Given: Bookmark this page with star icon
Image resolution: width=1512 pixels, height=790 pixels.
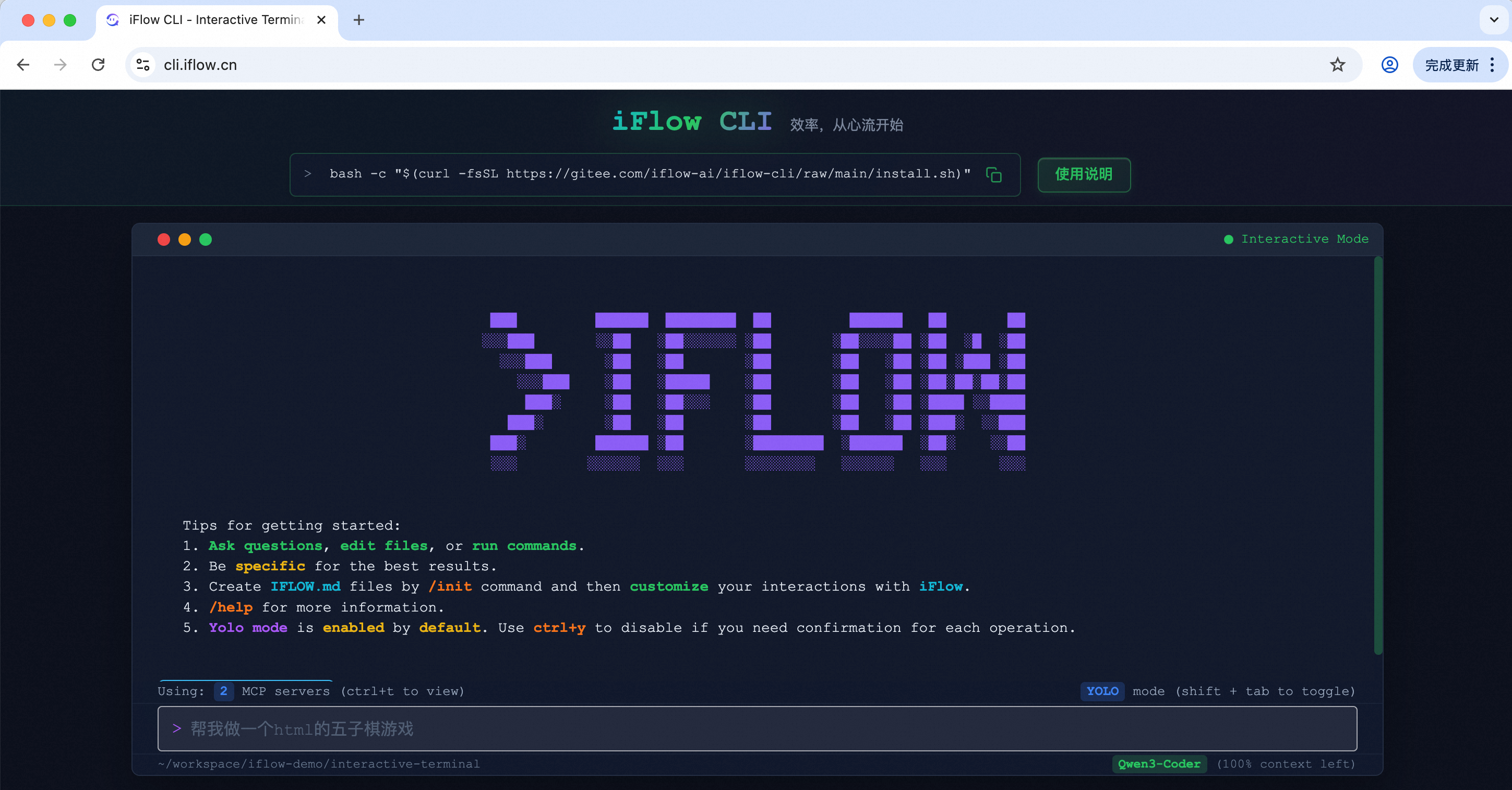Looking at the screenshot, I should click(x=1337, y=65).
